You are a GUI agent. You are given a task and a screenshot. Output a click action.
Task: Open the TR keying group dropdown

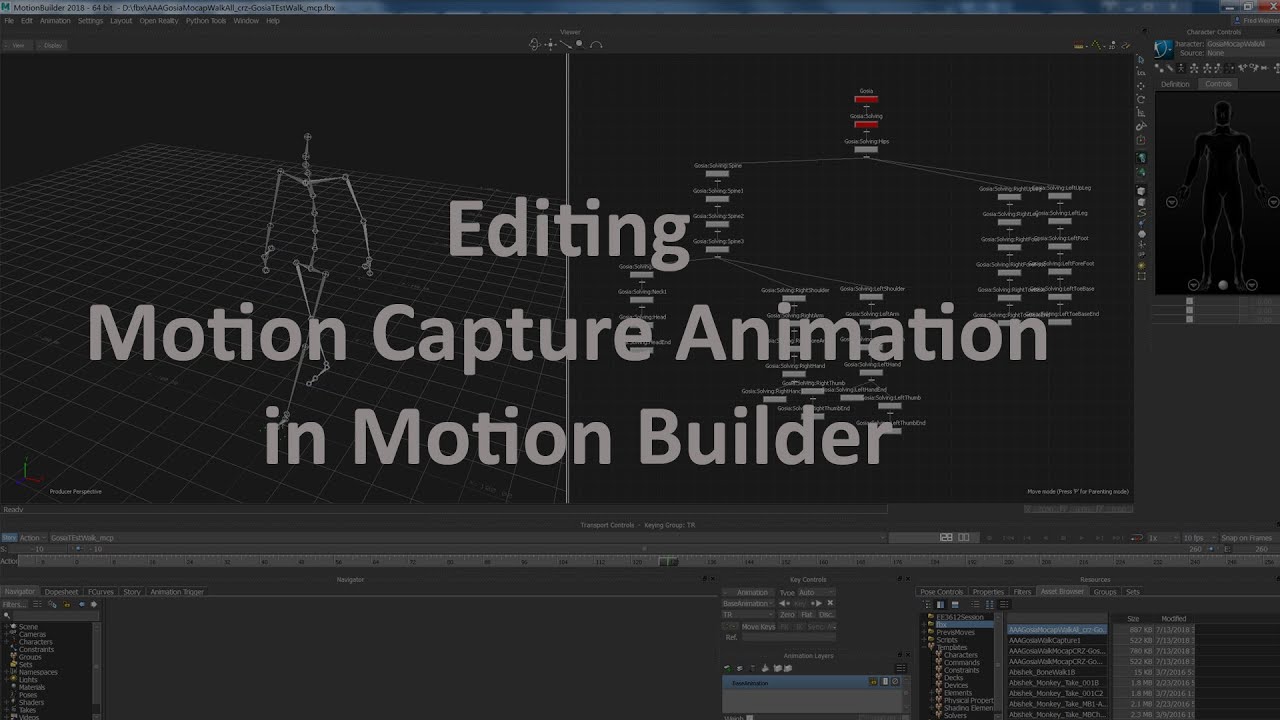pos(748,615)
